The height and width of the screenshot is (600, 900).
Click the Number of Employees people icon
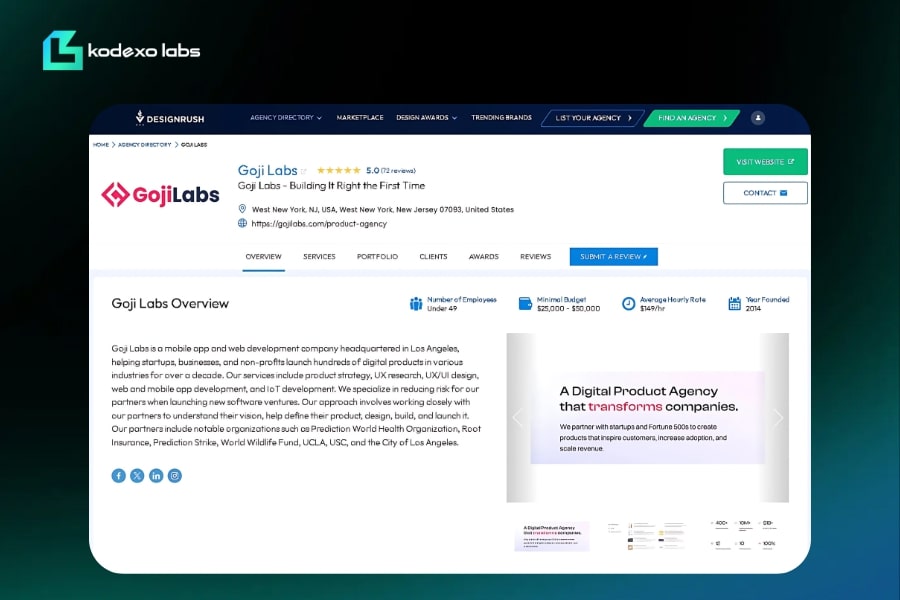coord(416,304)
